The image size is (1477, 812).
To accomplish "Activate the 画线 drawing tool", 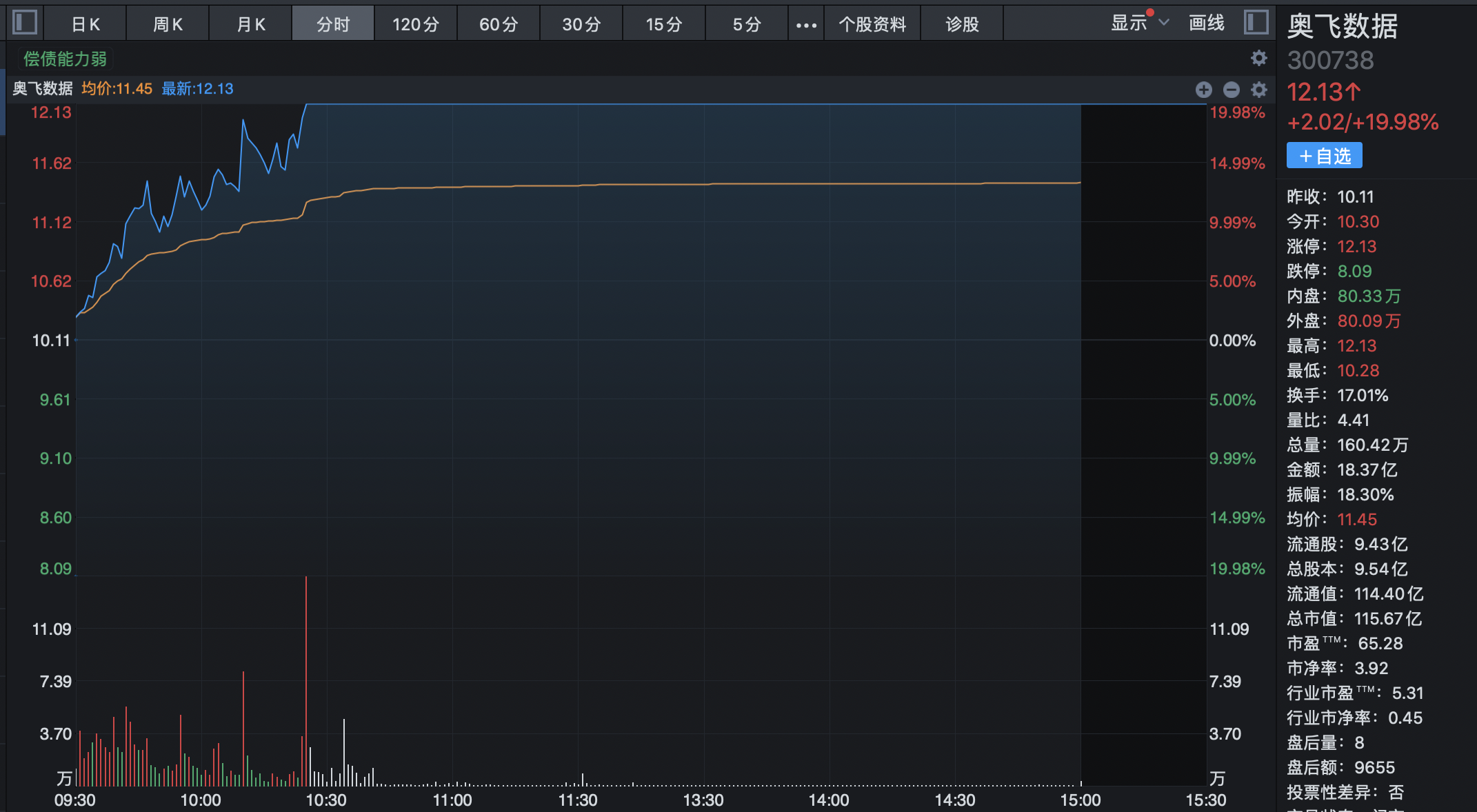I will (x=1207, y=23).
